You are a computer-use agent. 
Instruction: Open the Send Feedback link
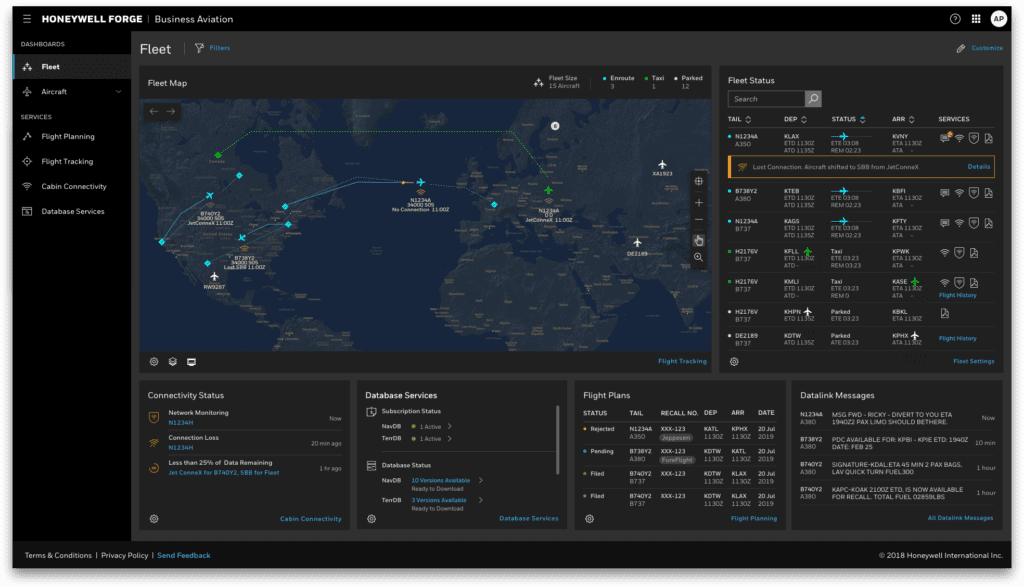(x=183, y=555)
